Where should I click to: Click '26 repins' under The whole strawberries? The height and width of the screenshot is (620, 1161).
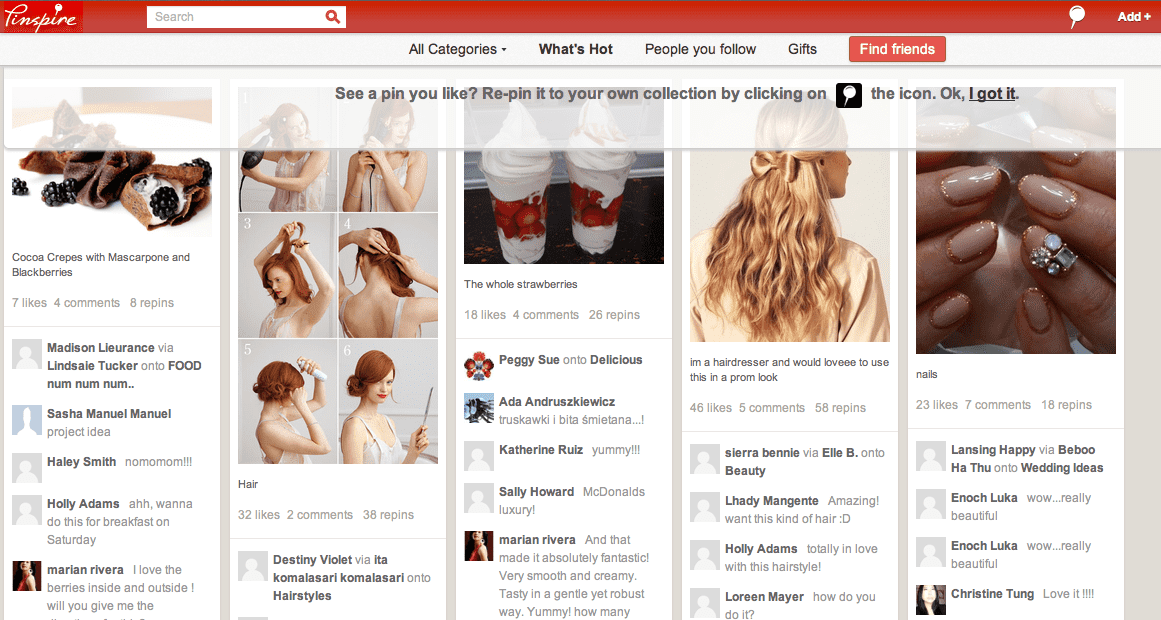pos(614,315)
